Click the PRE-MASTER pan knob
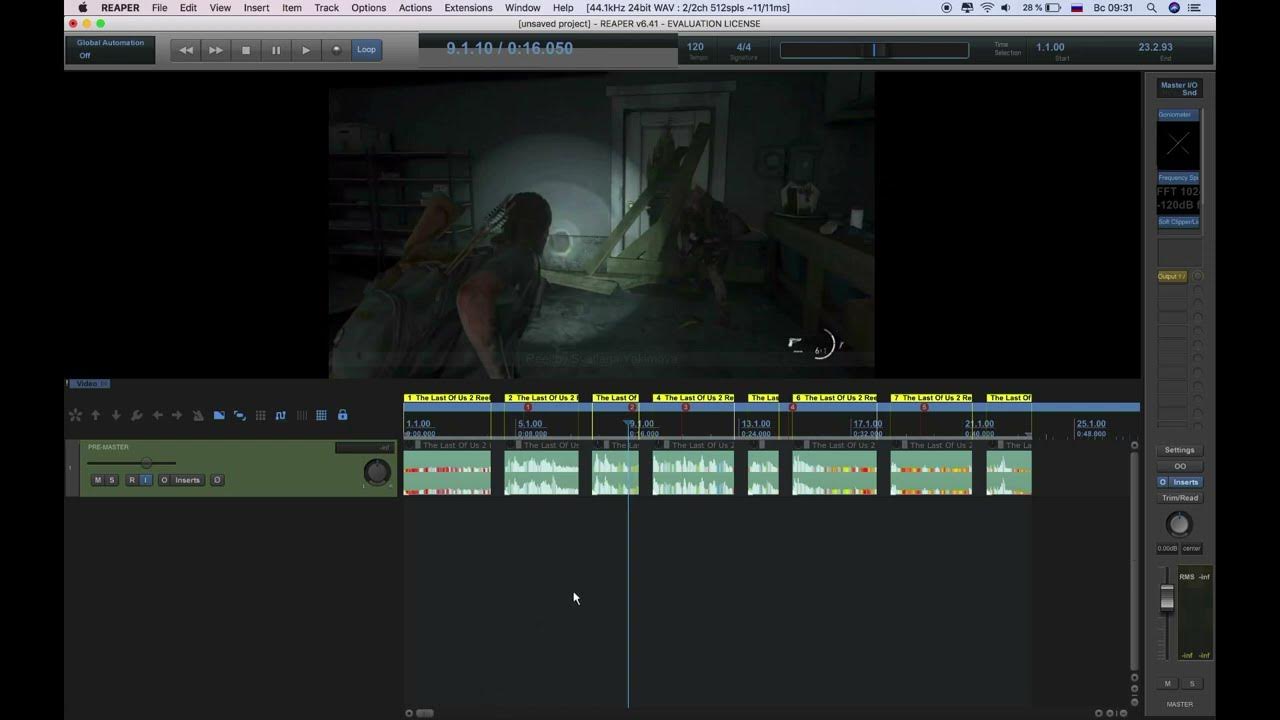1280x720 pixels. click(x=377, y=472)
